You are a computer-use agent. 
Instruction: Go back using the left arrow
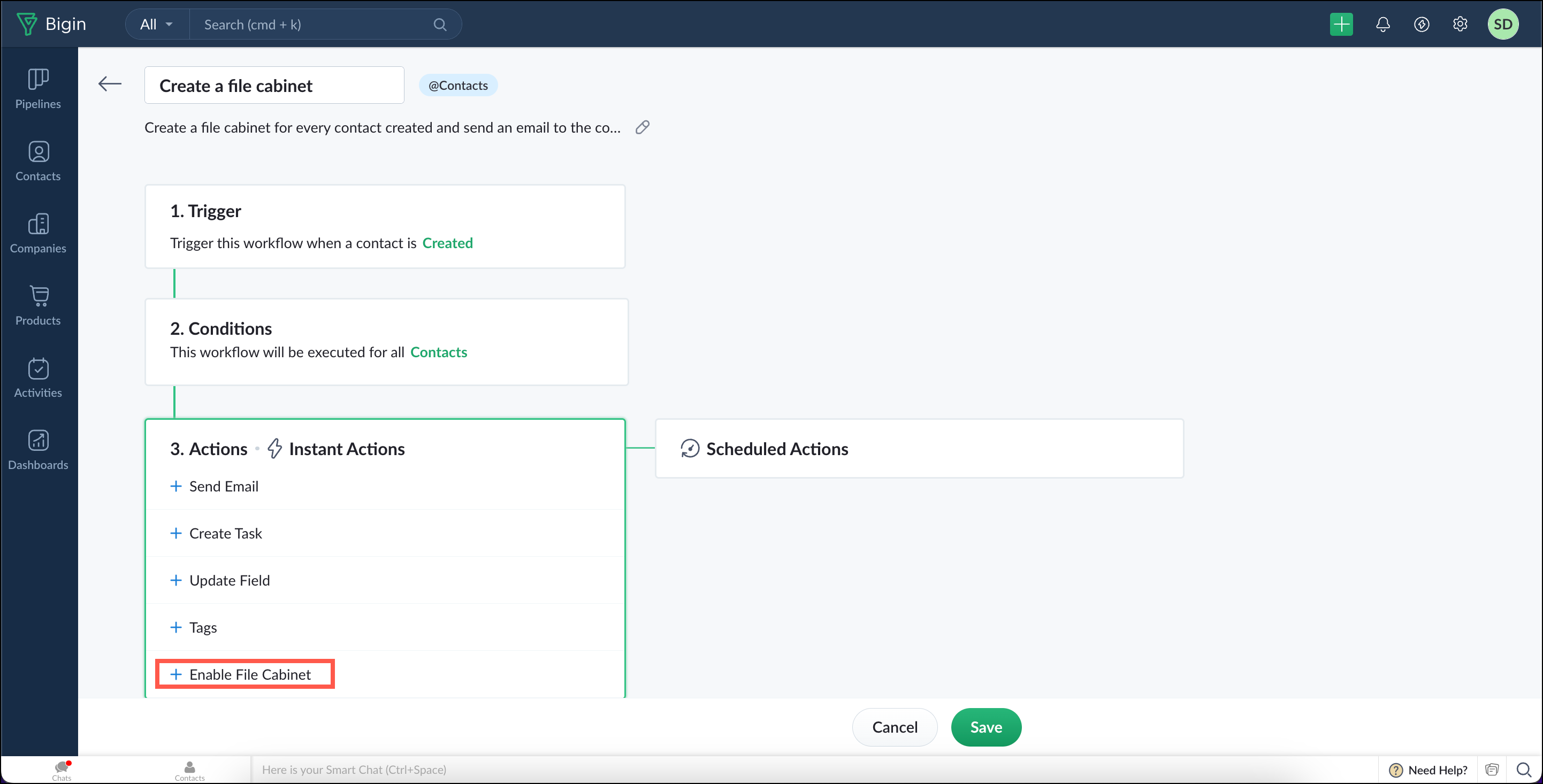tap(110, 84)
